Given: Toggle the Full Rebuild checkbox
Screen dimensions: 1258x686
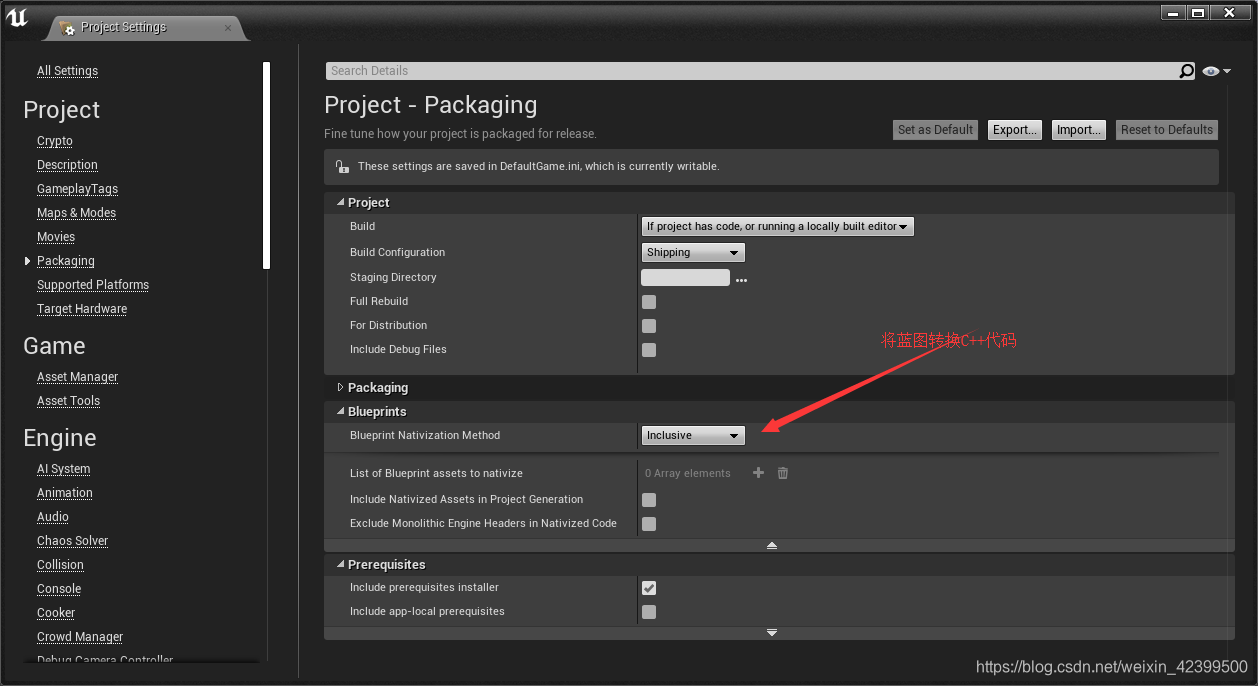Looking at the screenshot, I should click(649, 302).
